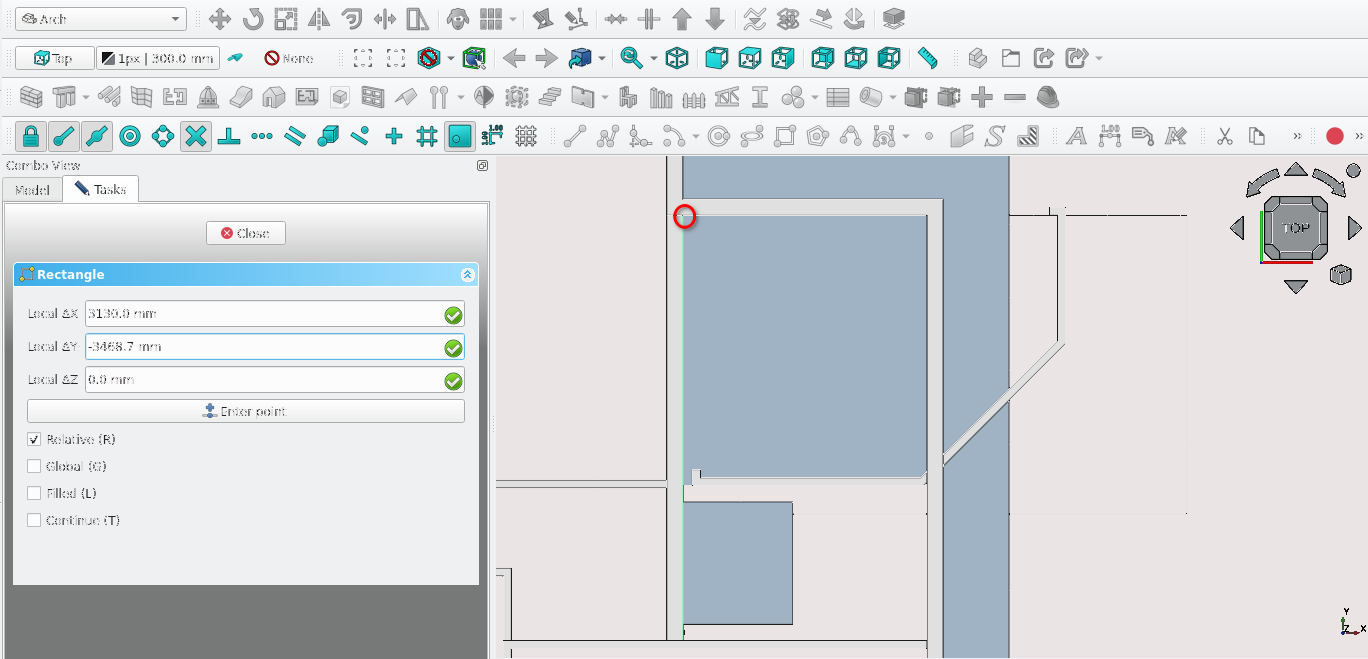Screen dimensions: 1368x659
Task: Enable Snap to Grid
Action: click(427, 136)
